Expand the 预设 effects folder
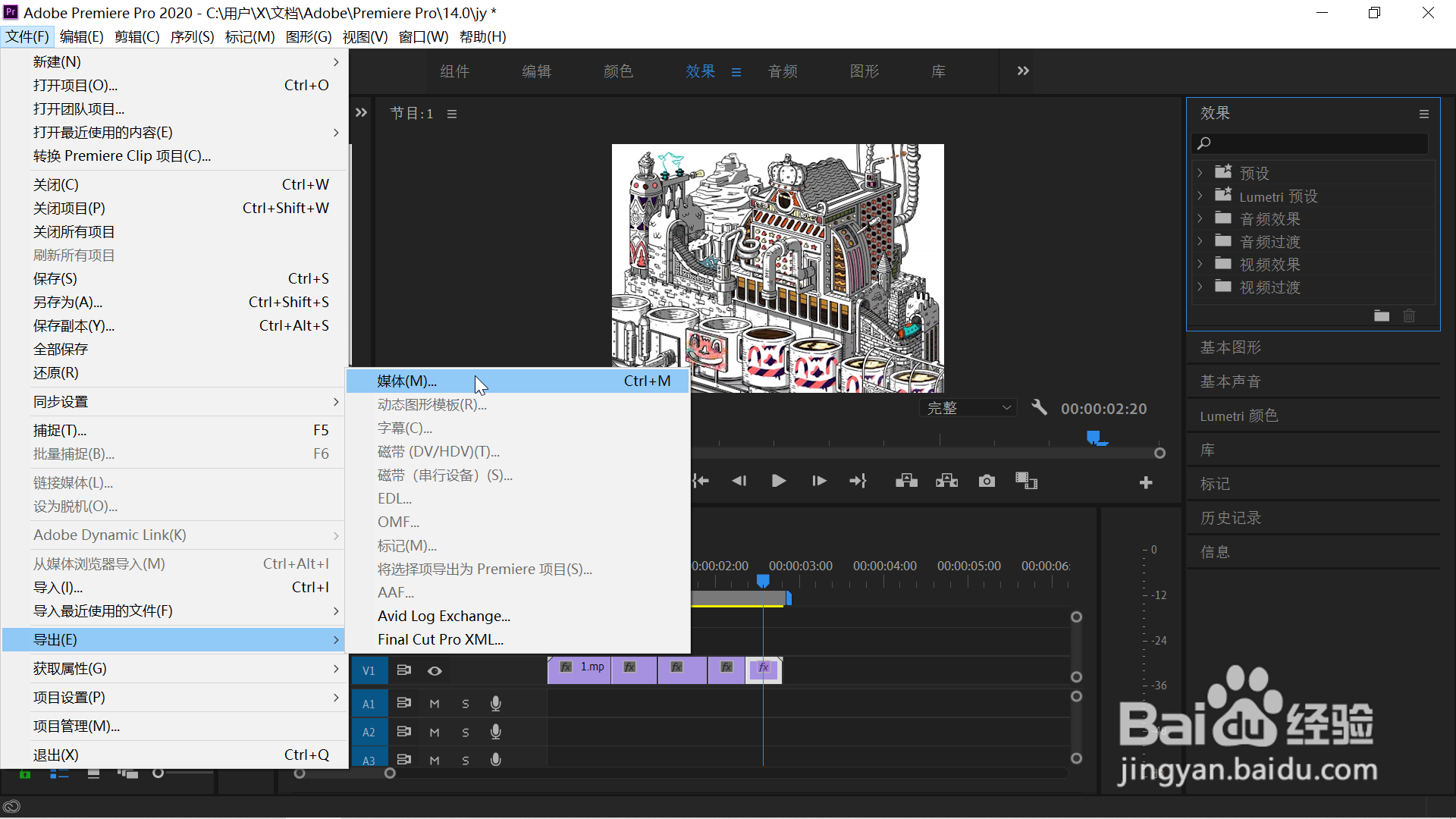 1200,173
